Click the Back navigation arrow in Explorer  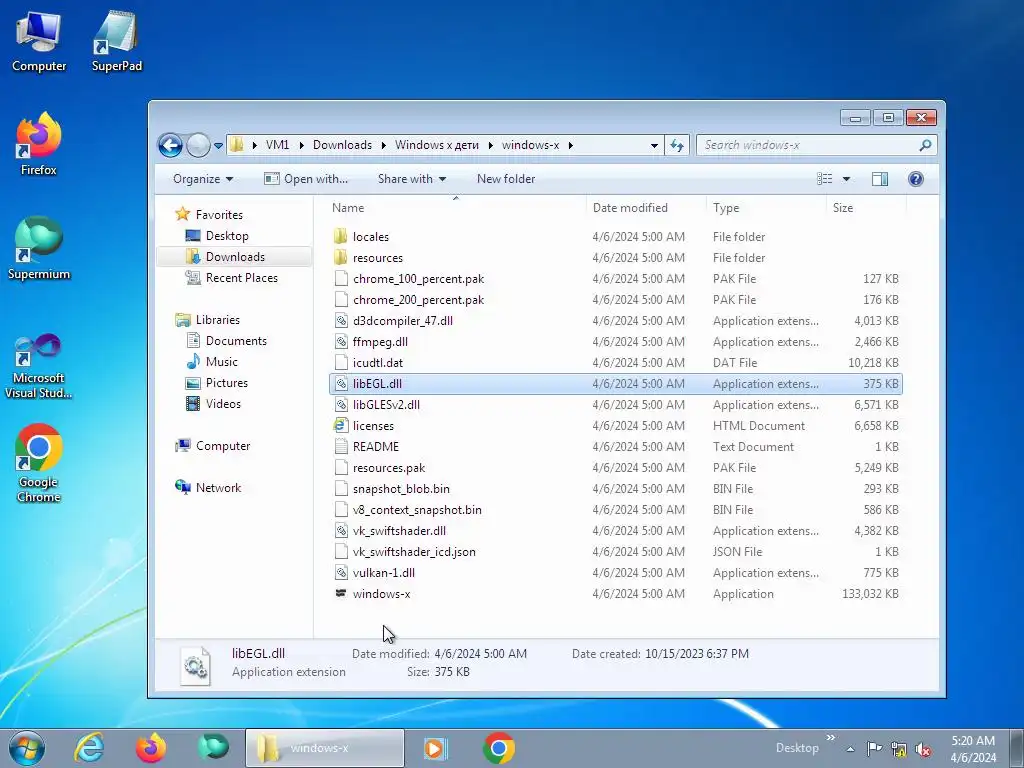170,145
